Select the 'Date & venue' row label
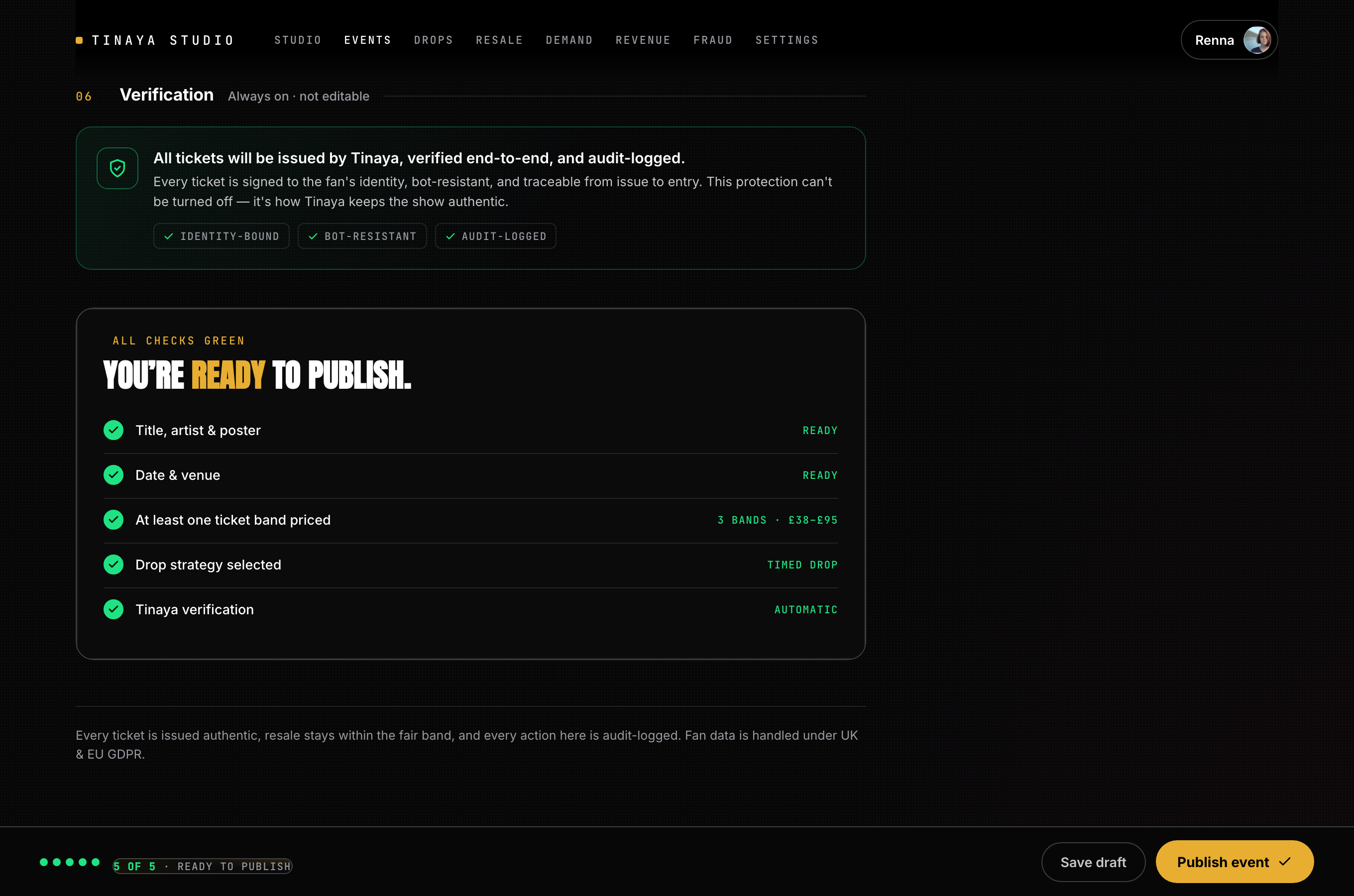This screenshot has height=896, width=1354. pos(178,475)
